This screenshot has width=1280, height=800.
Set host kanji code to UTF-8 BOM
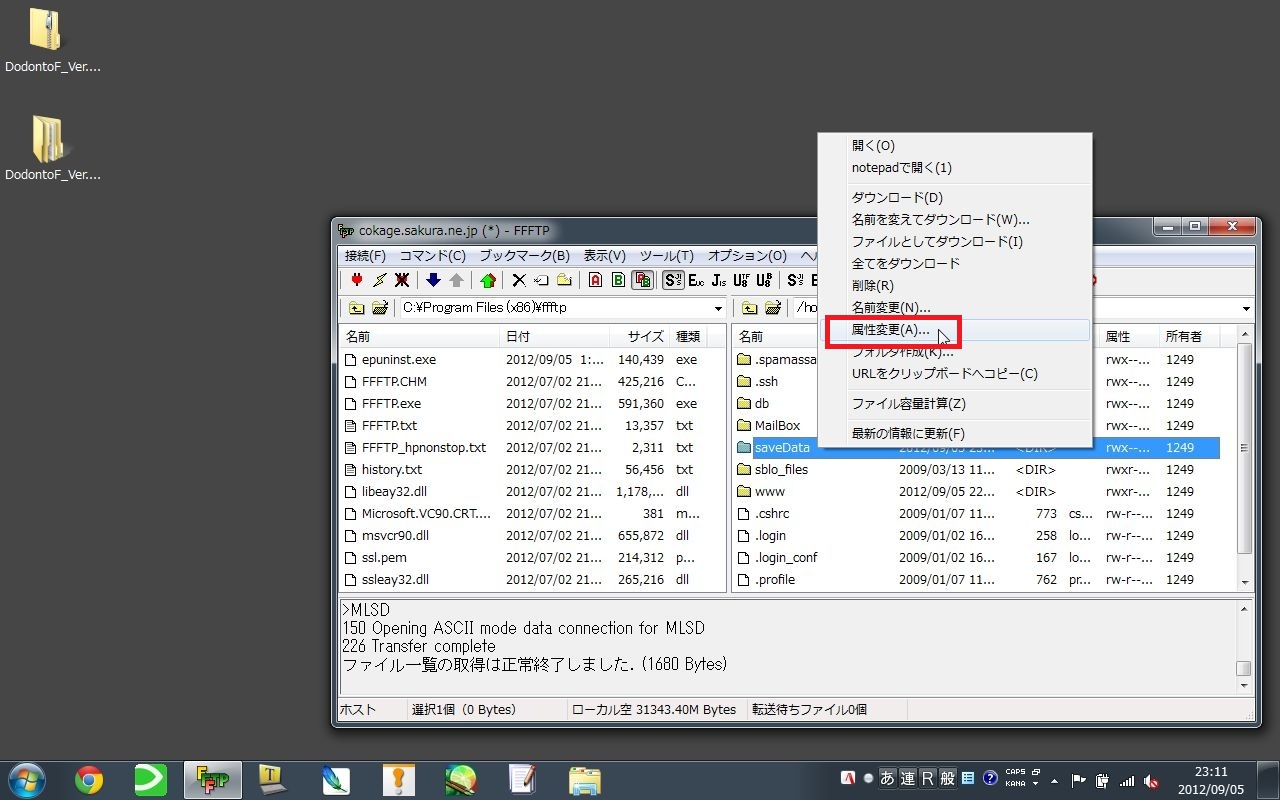[765, 280]
